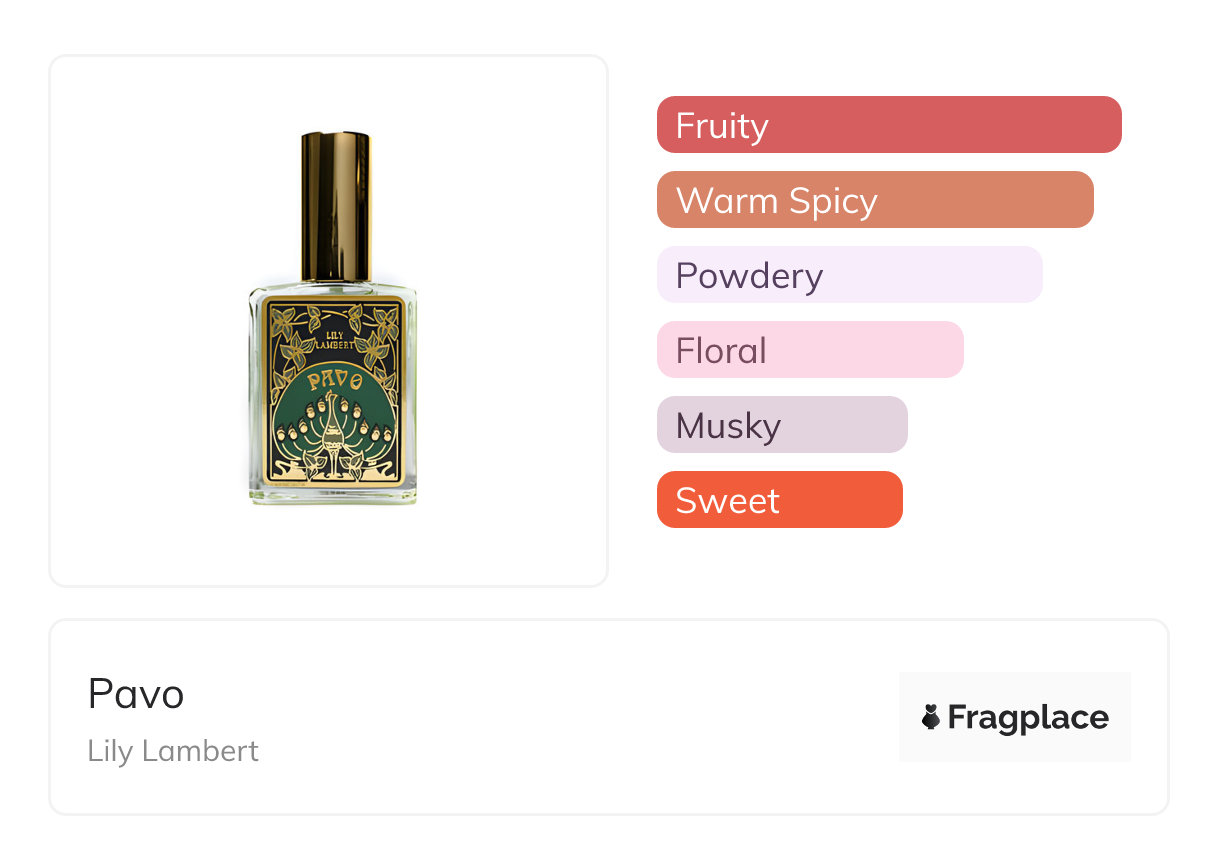
Task: Click the gold cap of the bottle
Action: point(336,205)
